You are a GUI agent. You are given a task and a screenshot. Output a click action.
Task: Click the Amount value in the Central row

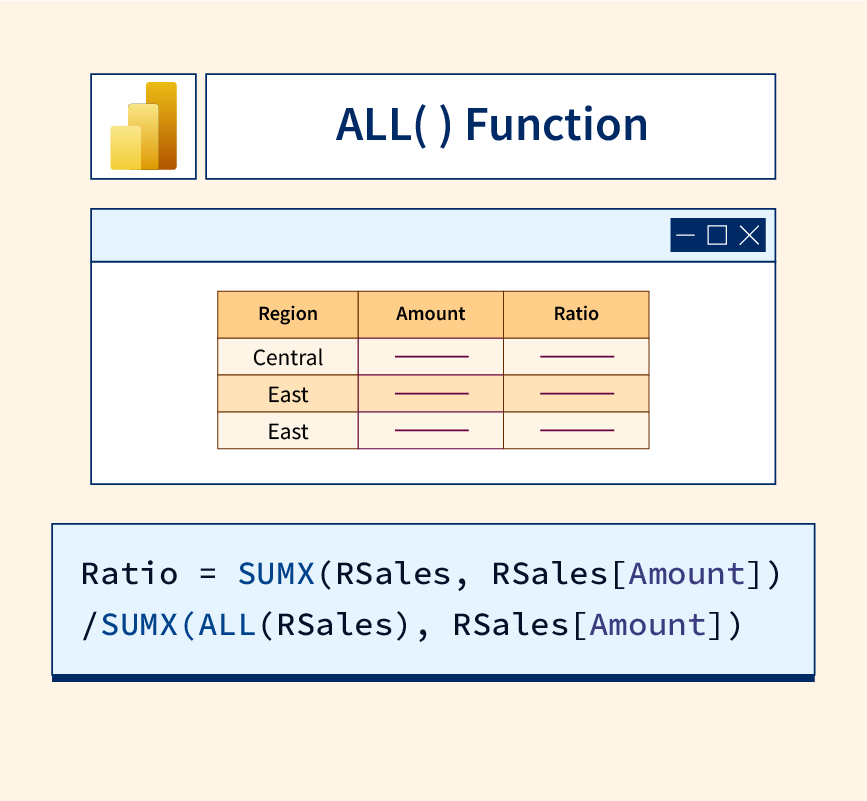point(431,357)
